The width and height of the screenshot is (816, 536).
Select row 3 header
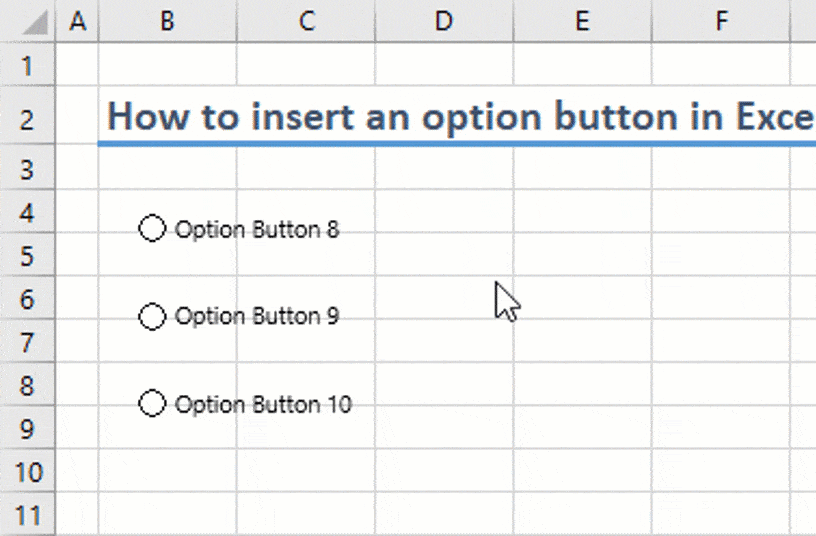[27, 170]
